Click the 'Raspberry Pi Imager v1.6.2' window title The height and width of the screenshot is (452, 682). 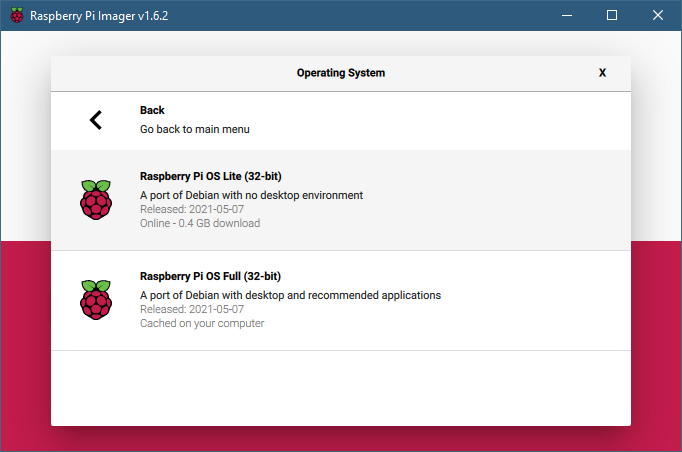[x=99, y=16]
